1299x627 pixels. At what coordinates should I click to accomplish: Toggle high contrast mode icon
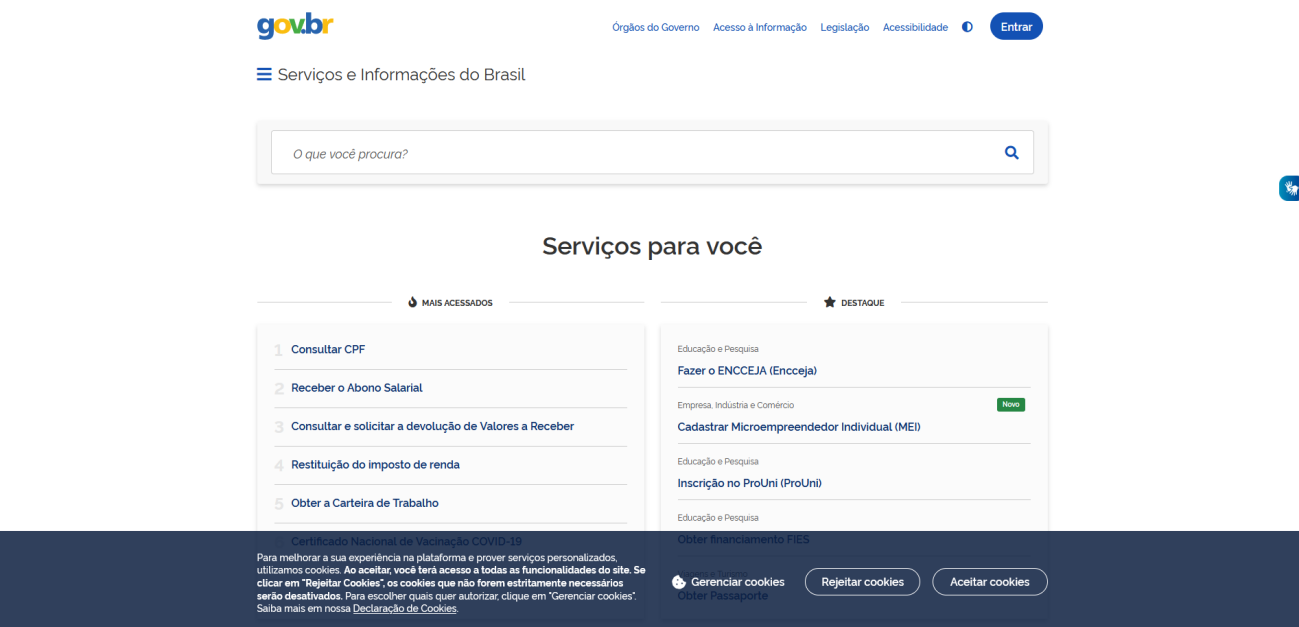967,27
